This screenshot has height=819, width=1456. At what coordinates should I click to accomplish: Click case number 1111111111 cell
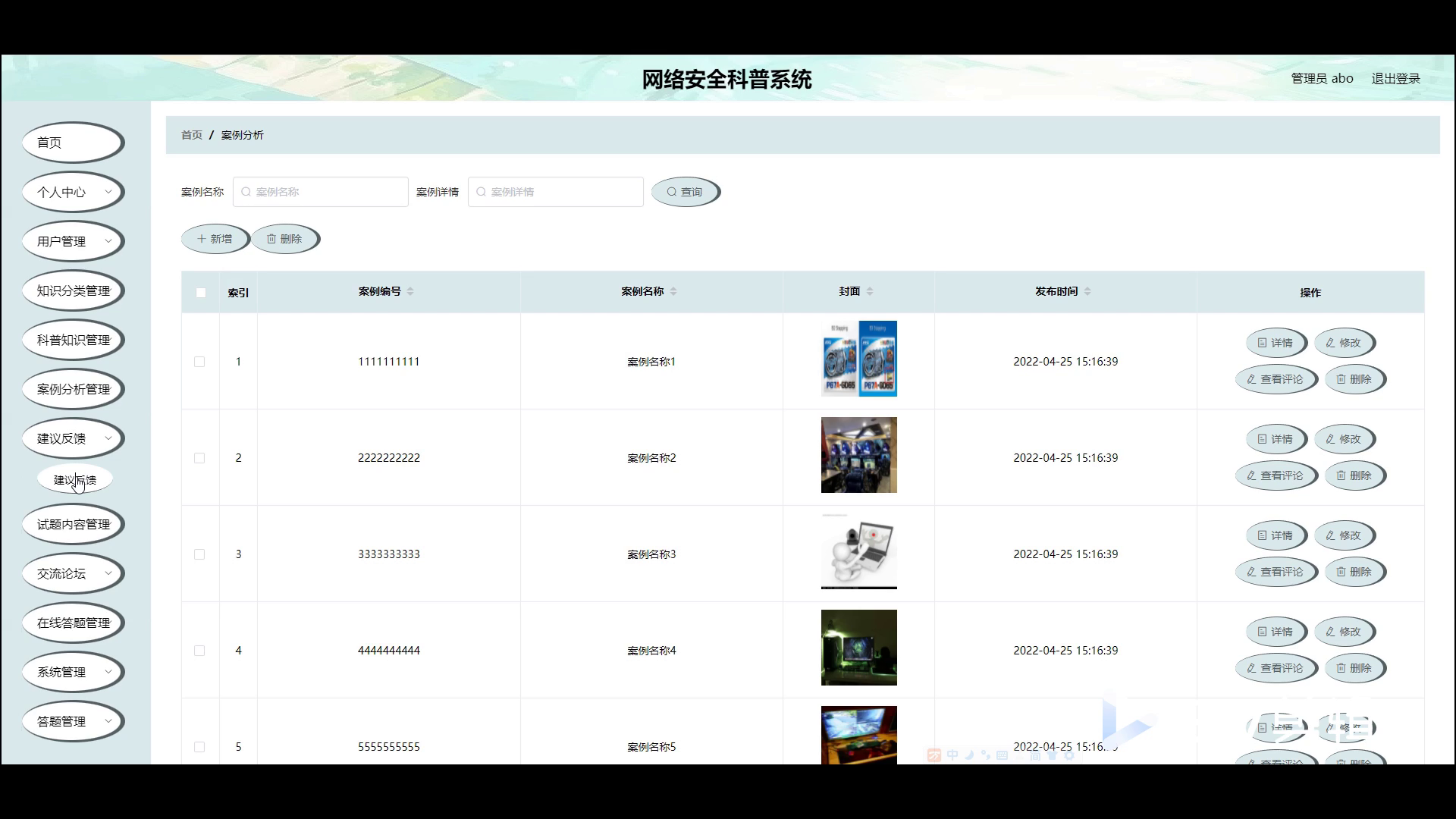(x=389, y=362)
